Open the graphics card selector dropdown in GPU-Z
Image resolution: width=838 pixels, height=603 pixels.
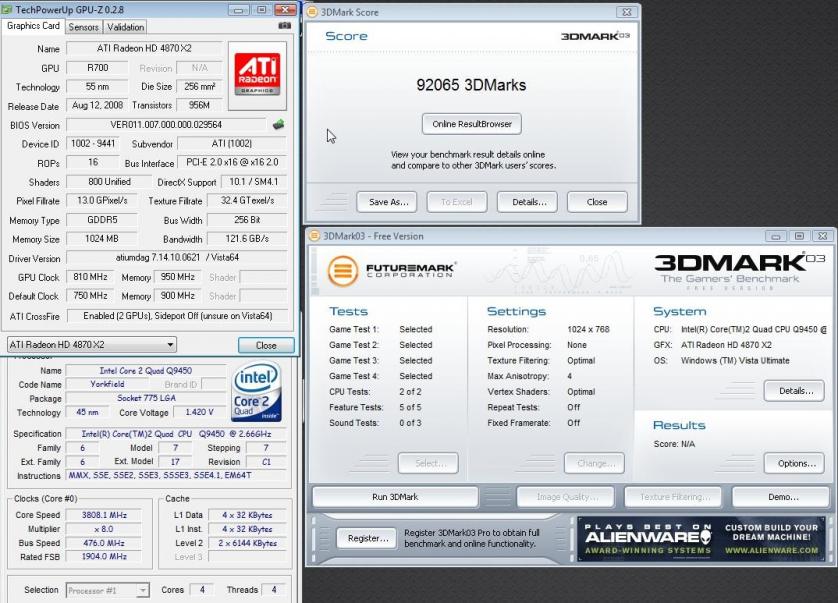point(91,345)
